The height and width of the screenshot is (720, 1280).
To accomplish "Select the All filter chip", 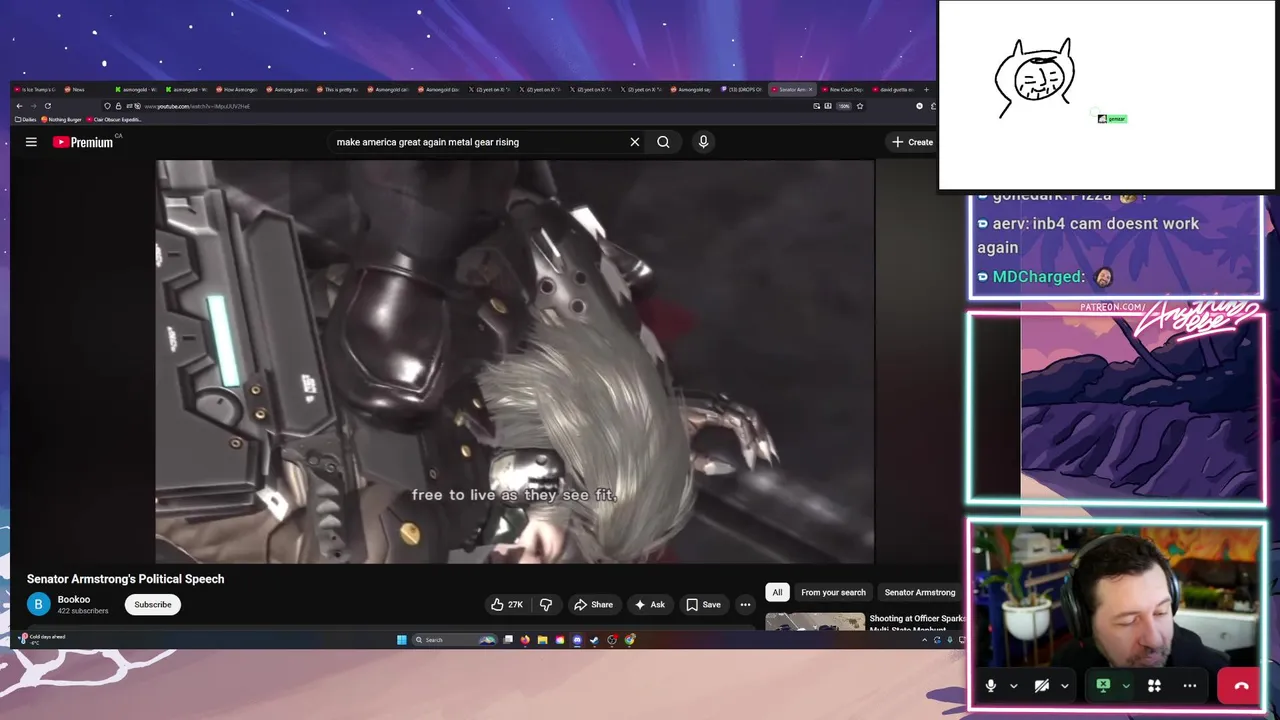I will click(777, 592).
